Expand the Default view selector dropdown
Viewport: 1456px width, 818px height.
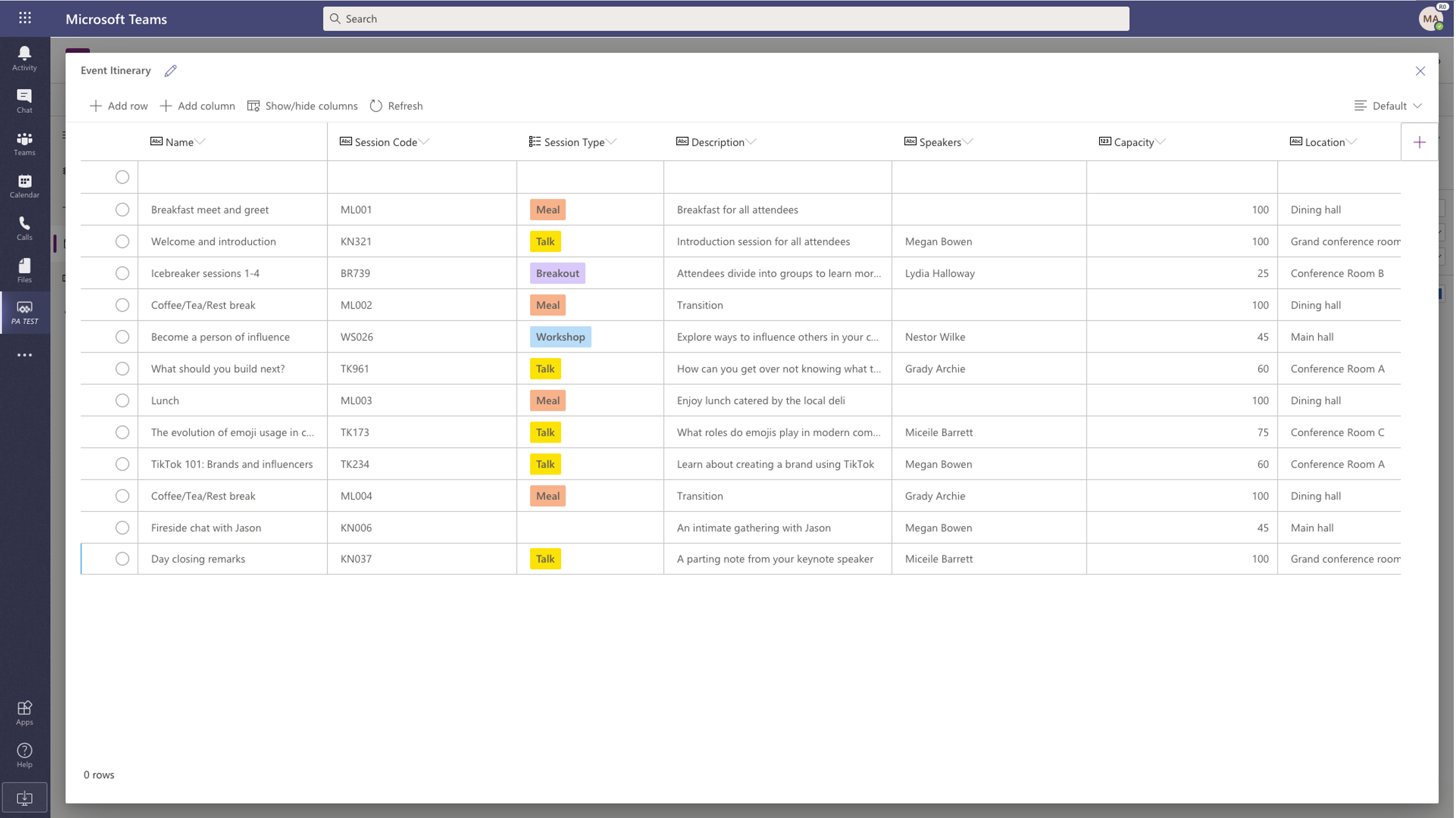click(x=1389, y=105)
